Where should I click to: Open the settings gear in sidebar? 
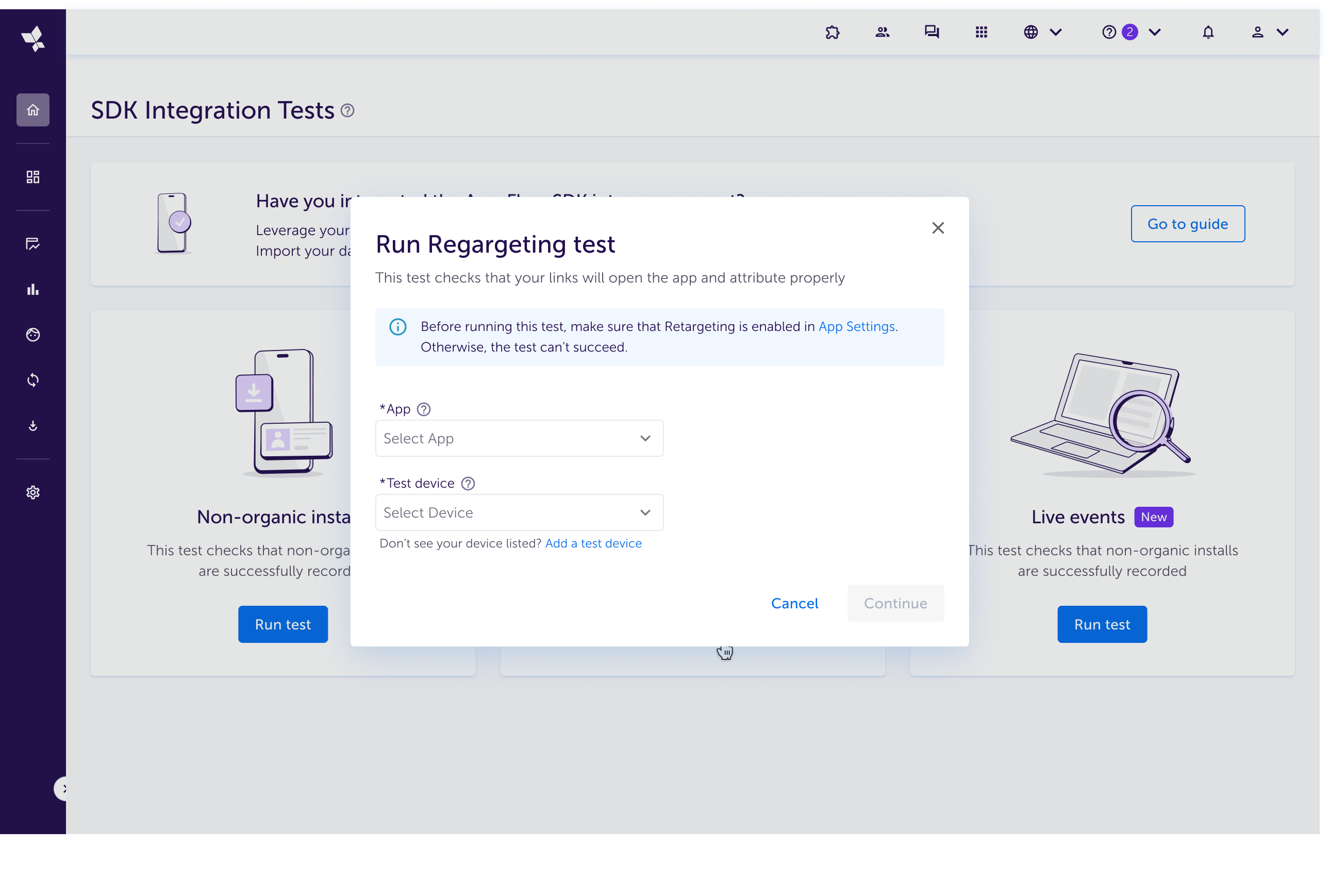pos(32,492)
